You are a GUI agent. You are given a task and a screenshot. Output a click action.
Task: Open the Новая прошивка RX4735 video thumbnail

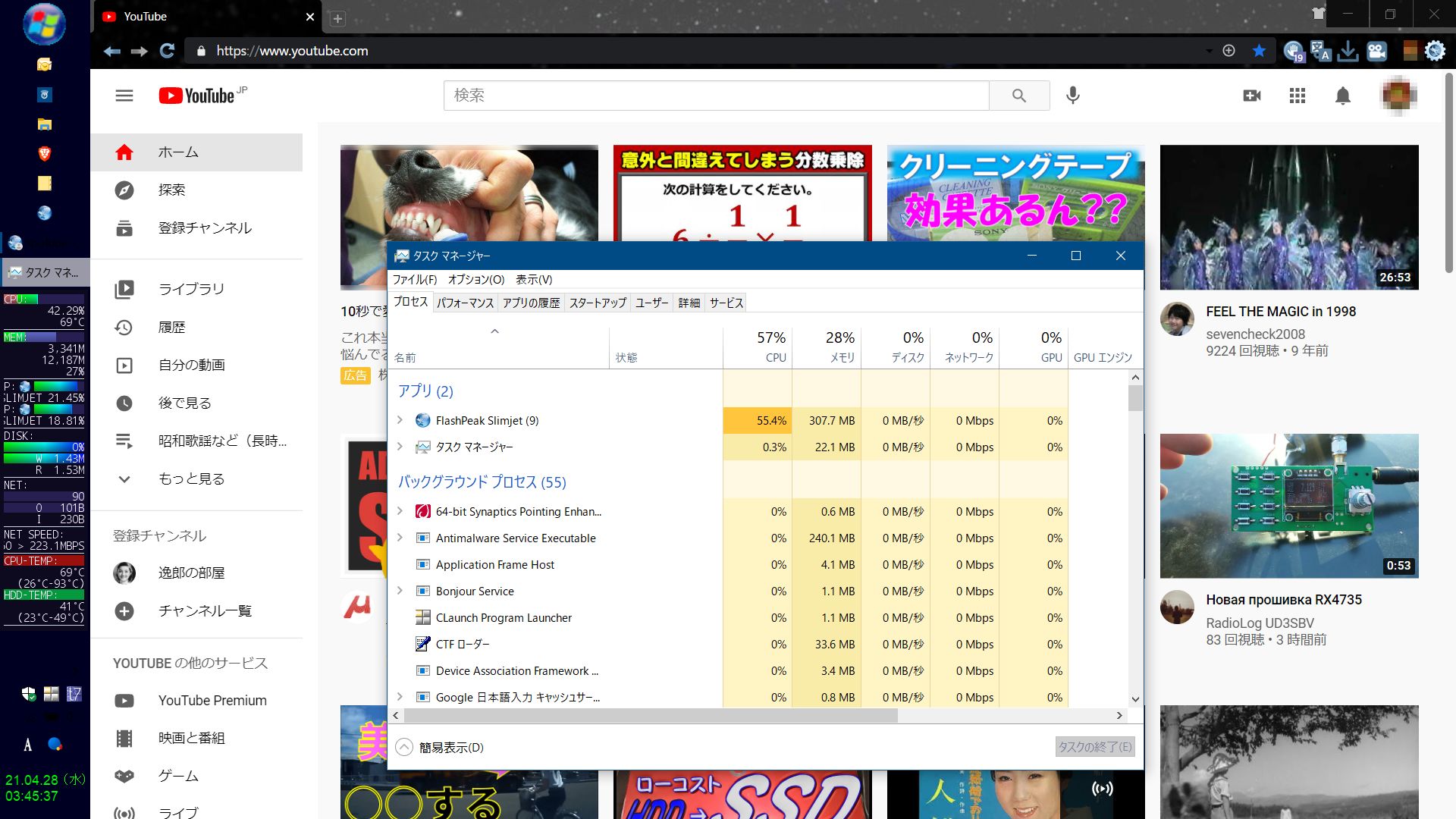[x=1289, y=506]
